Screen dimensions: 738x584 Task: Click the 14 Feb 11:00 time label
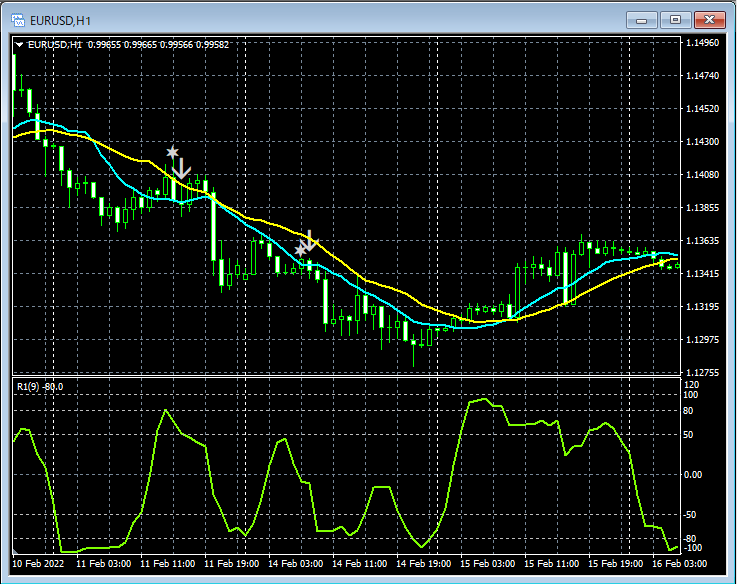coord(360,564)
